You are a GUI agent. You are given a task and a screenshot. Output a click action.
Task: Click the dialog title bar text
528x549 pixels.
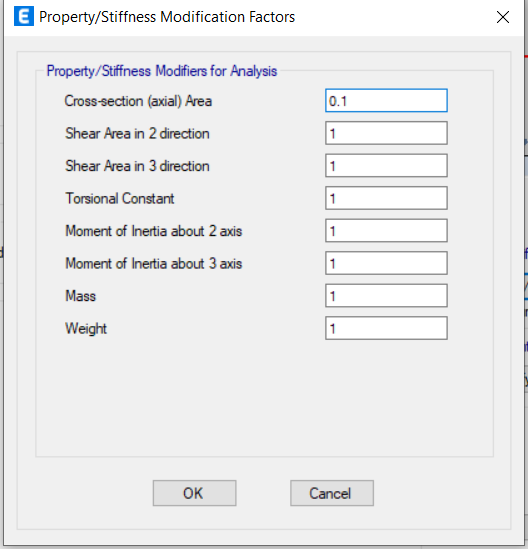(167, 17)
